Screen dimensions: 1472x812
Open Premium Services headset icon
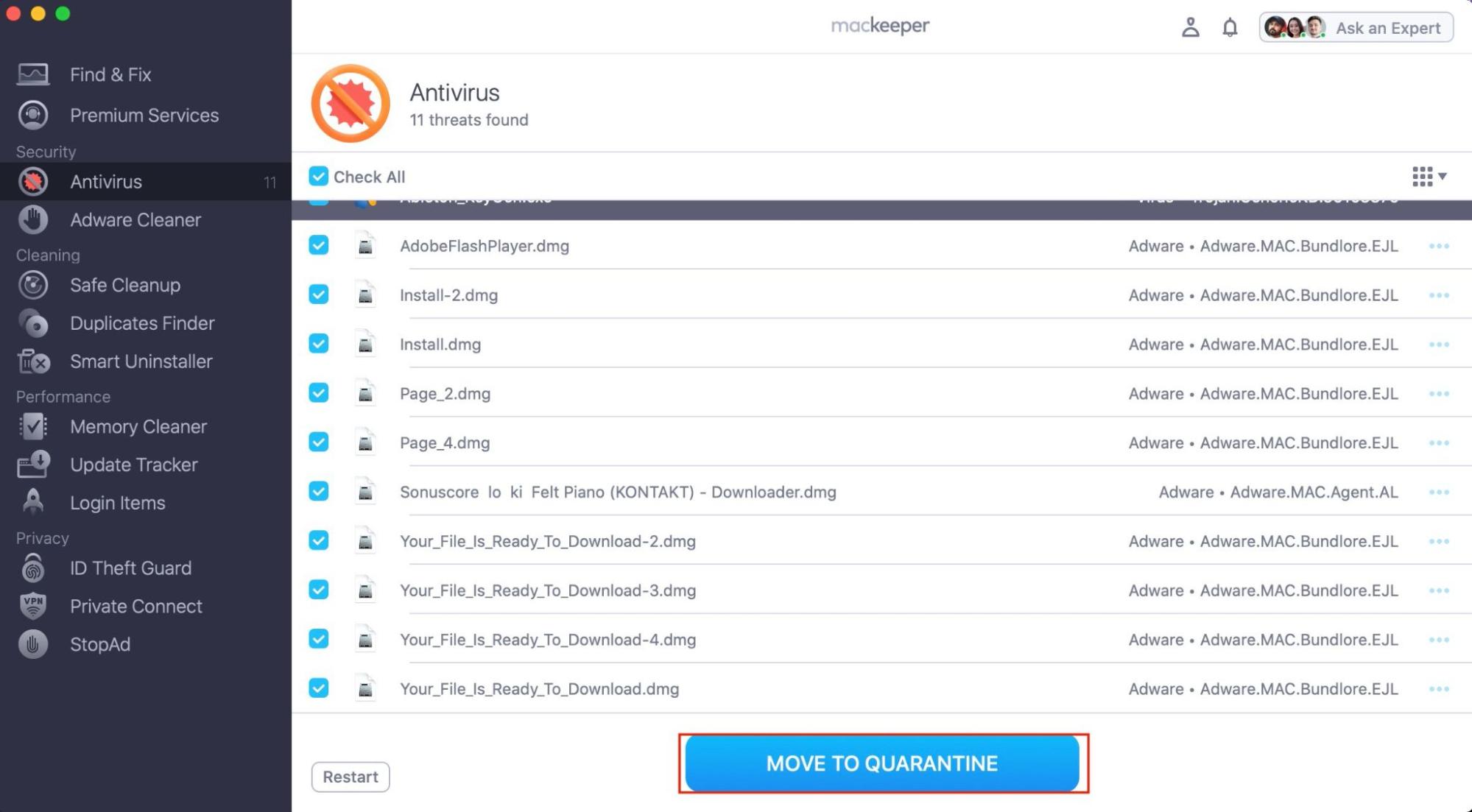coord(33,115)
